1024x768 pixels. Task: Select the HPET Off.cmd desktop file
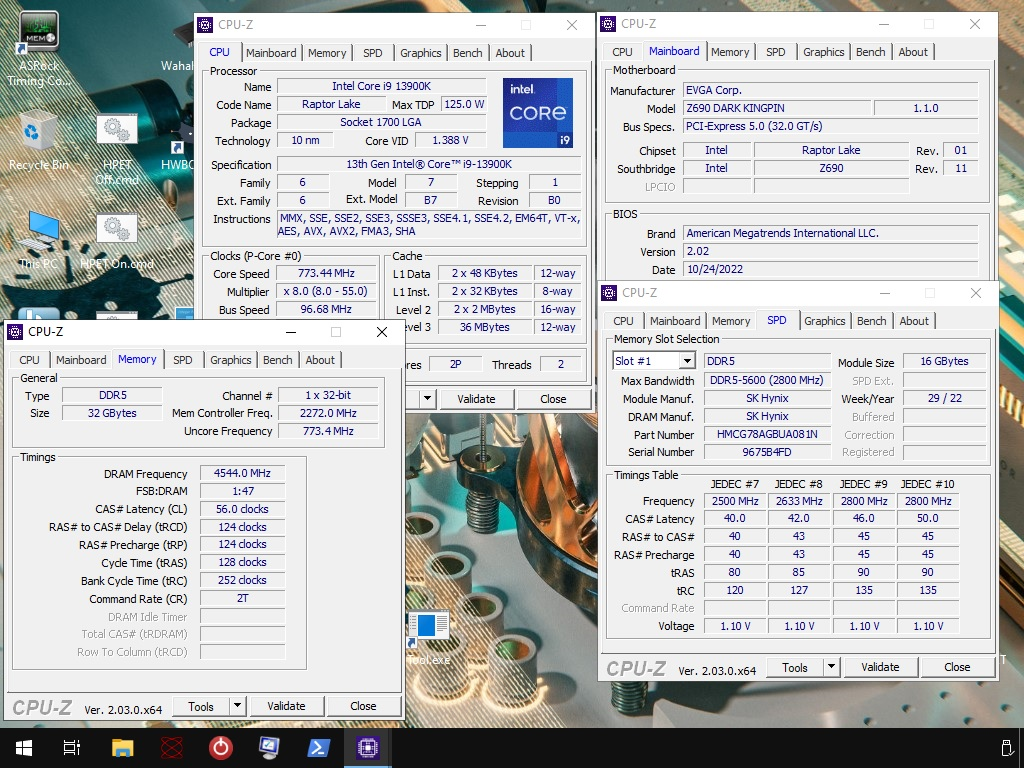tap(117, 149)
